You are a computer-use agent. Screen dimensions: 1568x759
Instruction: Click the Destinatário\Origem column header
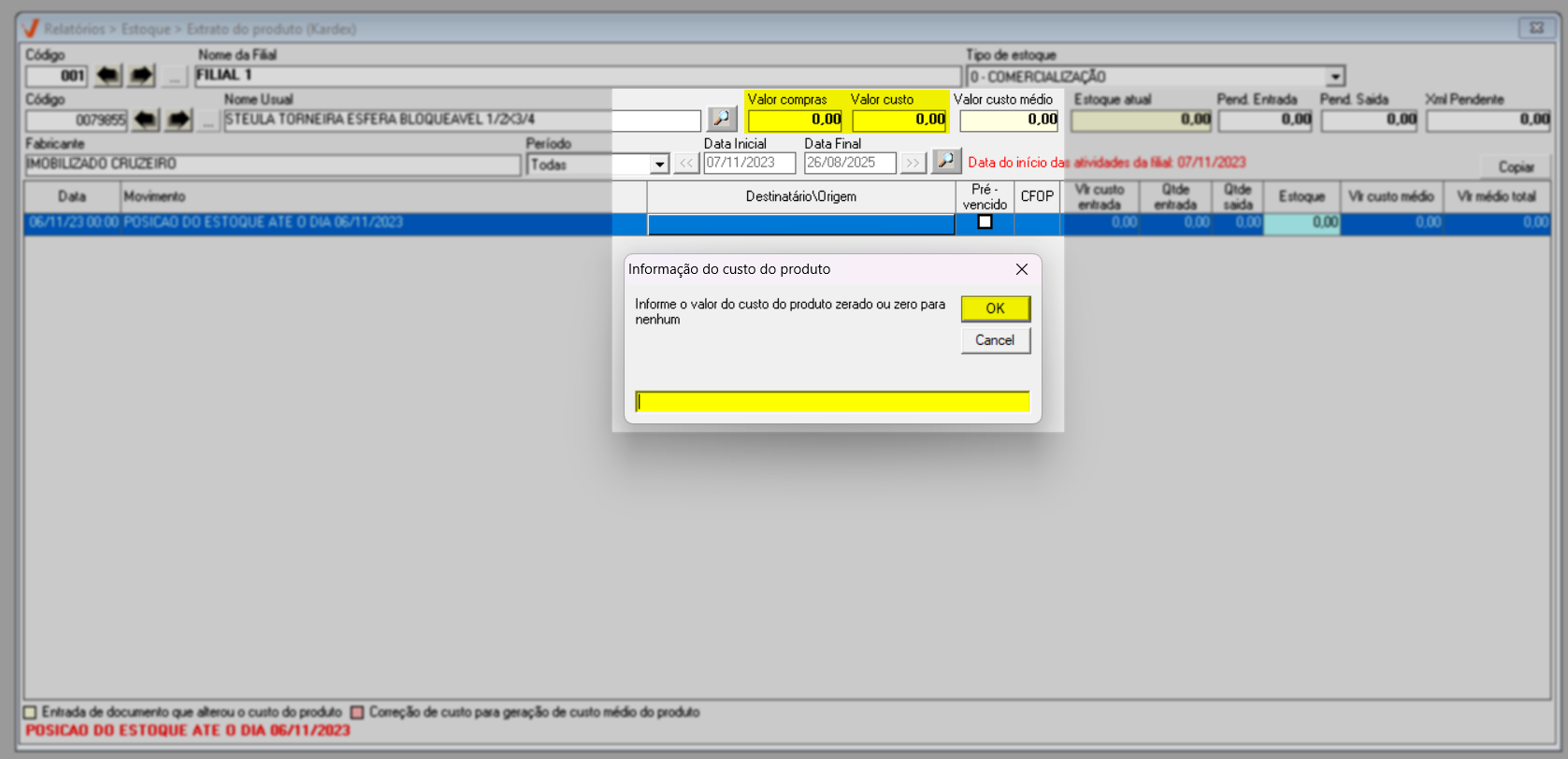tap(801, 196)
